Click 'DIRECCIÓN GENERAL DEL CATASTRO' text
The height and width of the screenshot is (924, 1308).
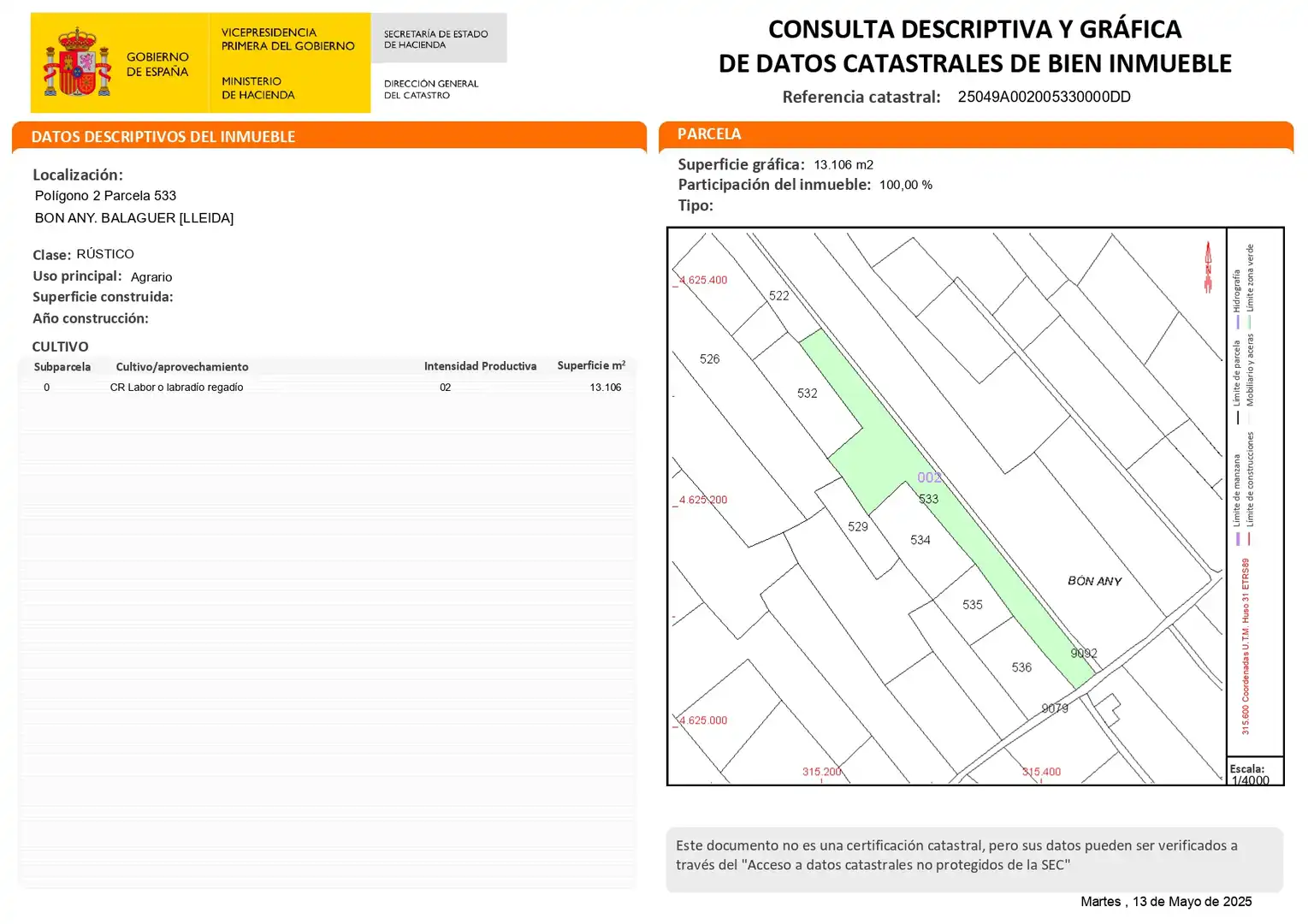pos(430,90)
